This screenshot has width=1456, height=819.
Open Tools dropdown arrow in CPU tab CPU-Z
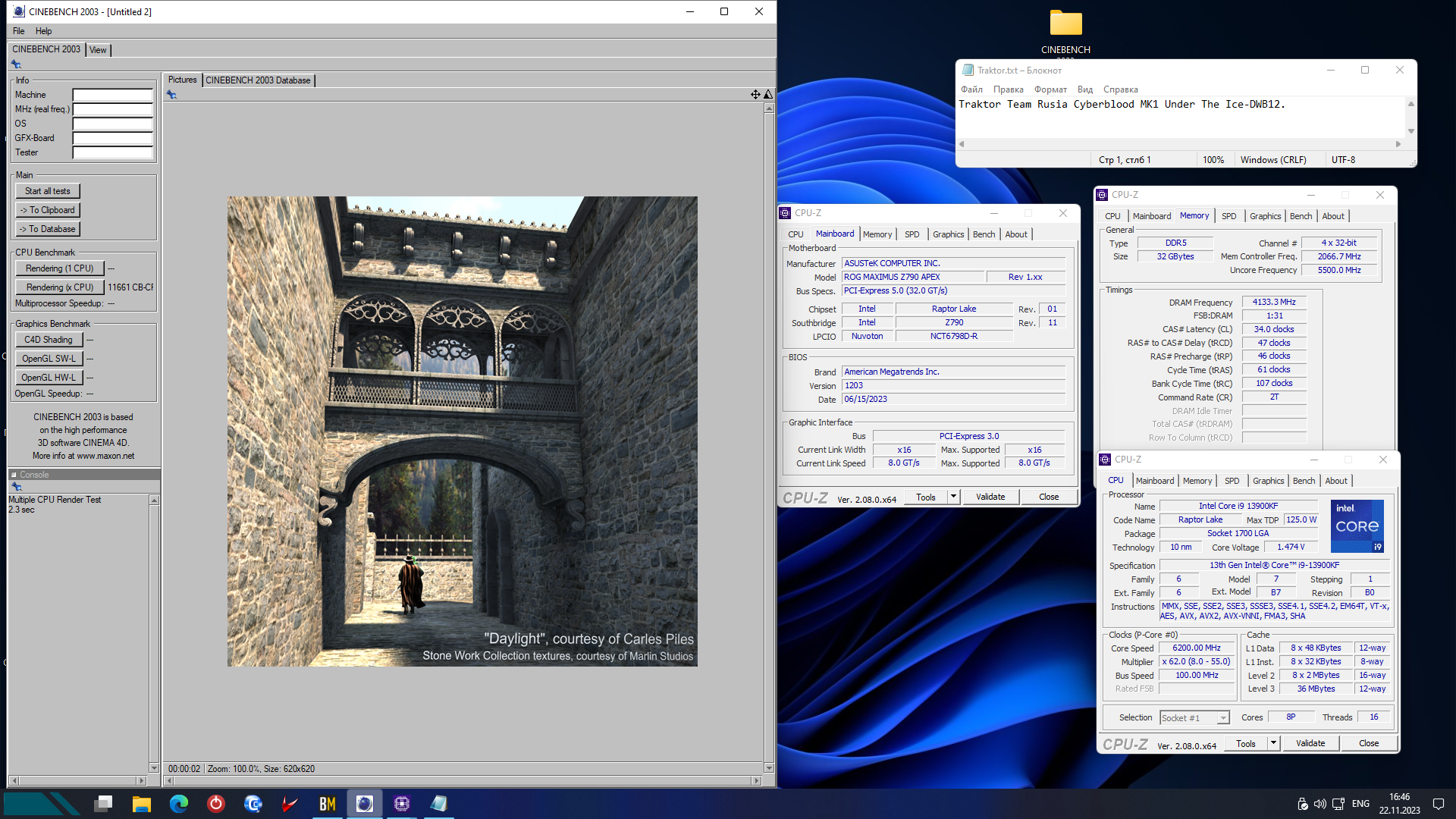[x=1273, y=743]
